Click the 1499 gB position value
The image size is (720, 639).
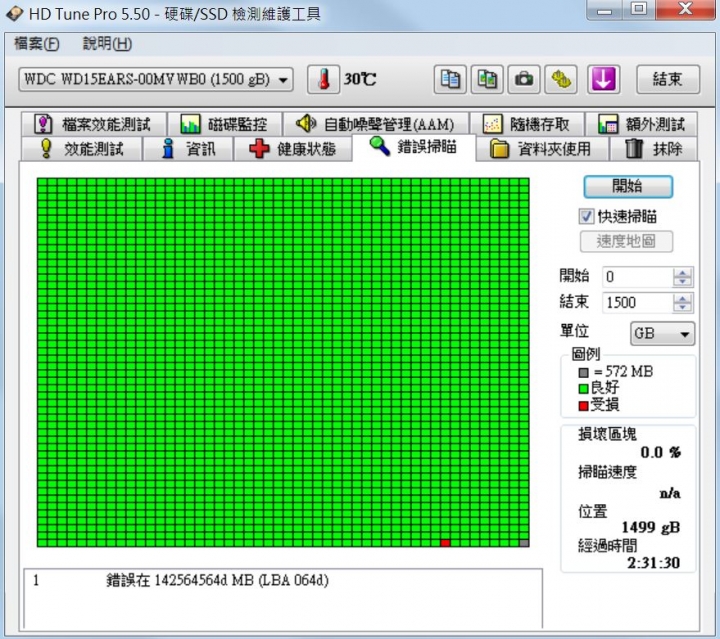pyautogui.click(x=650, y=527)
